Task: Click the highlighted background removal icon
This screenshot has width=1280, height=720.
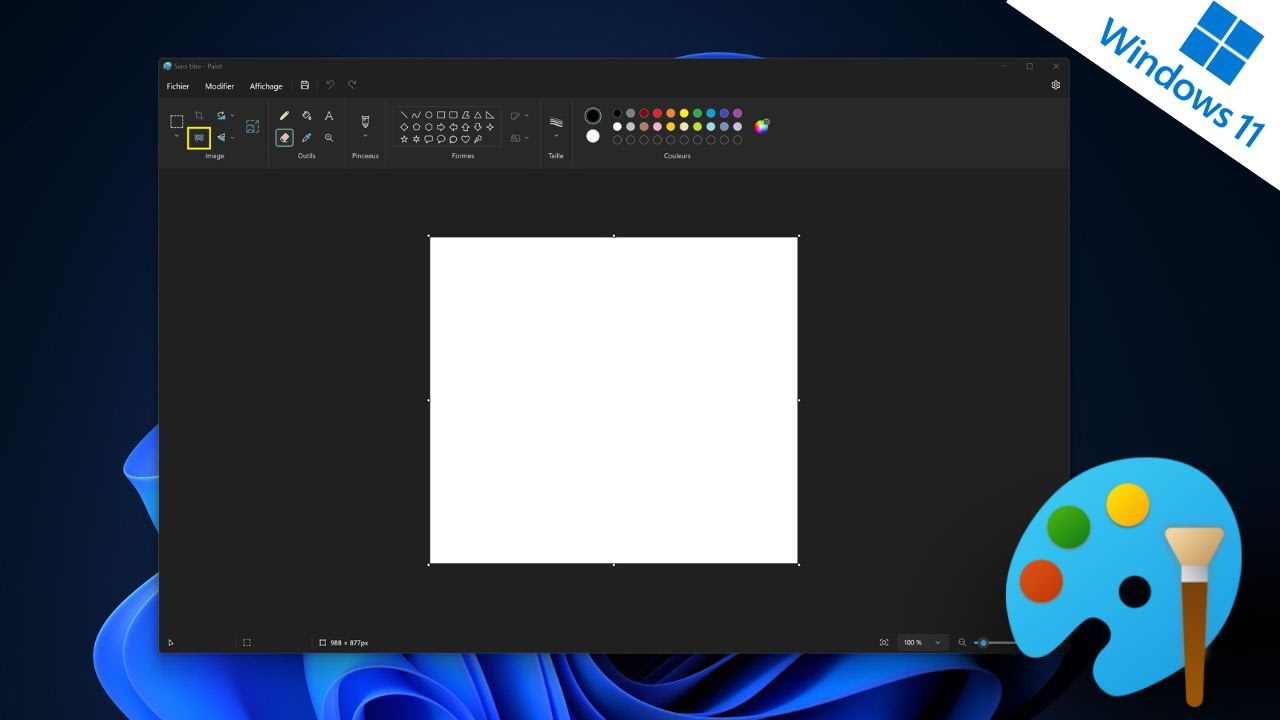Action: click(x=199, y=138)
